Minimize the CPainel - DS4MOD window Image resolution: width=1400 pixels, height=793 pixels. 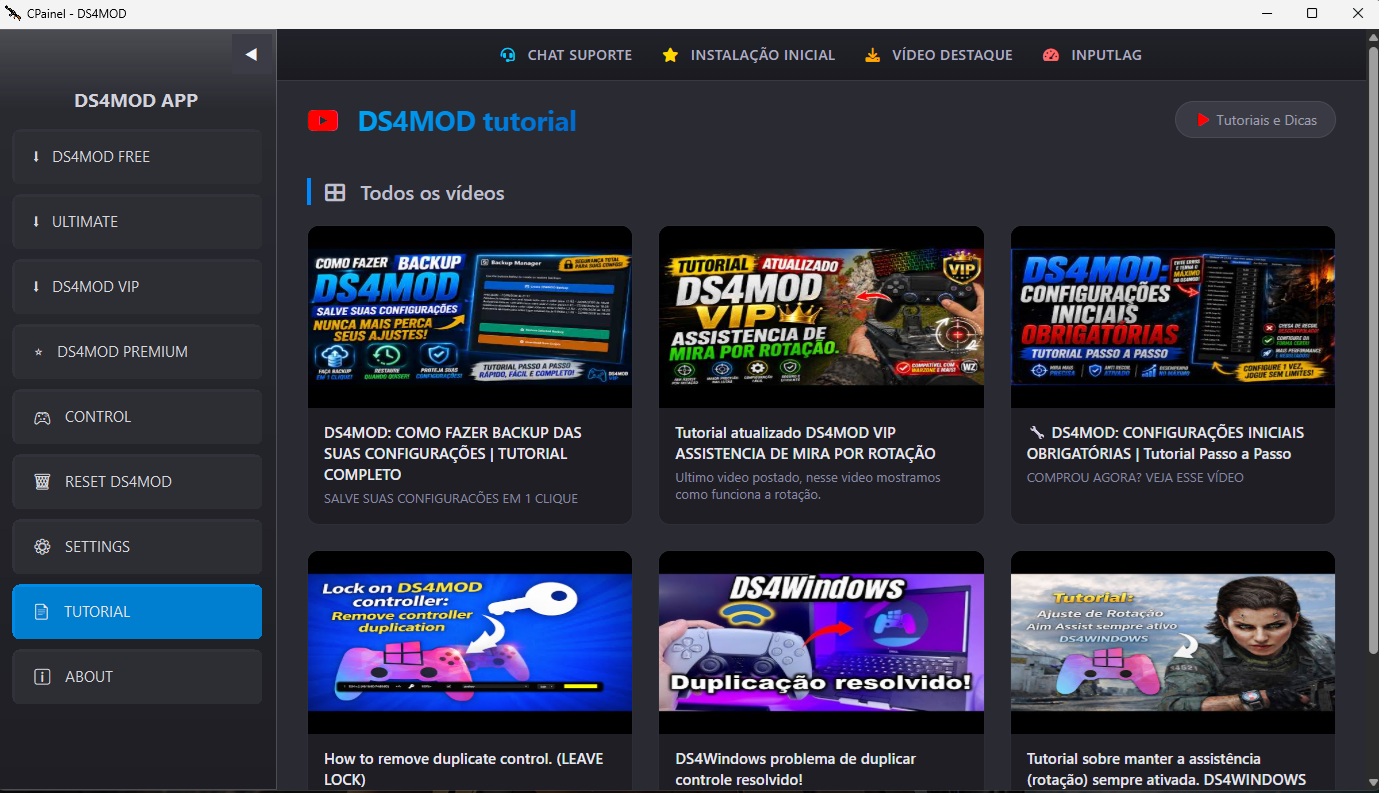[1267, 14]
